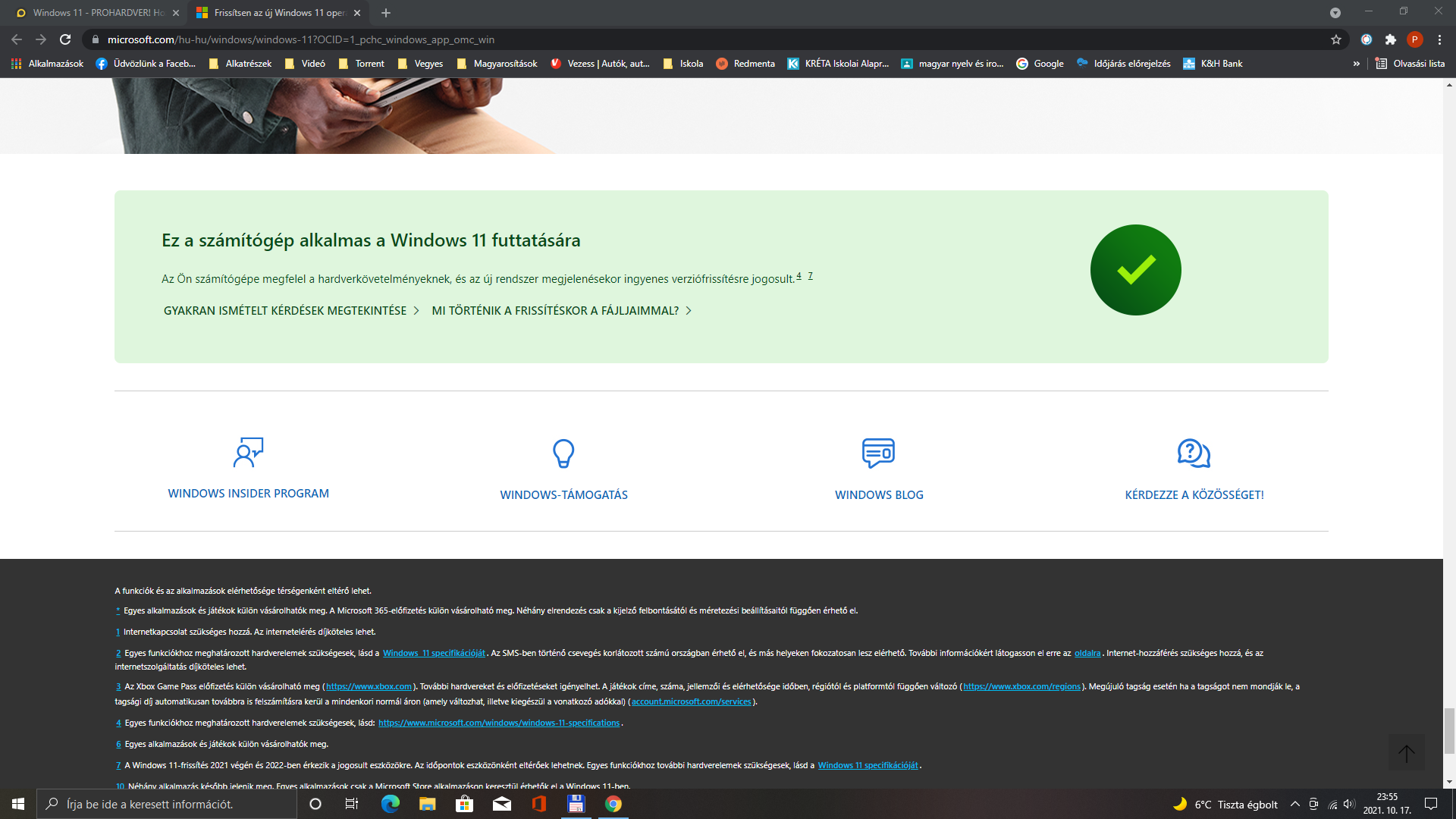Launch Microsoft Edge from the taskbar
Screen dimensions: 1456x819
[391, 804]
